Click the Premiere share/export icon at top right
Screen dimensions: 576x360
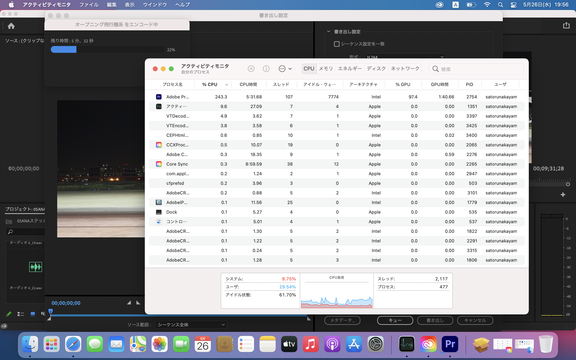click(x=566, y=25)
